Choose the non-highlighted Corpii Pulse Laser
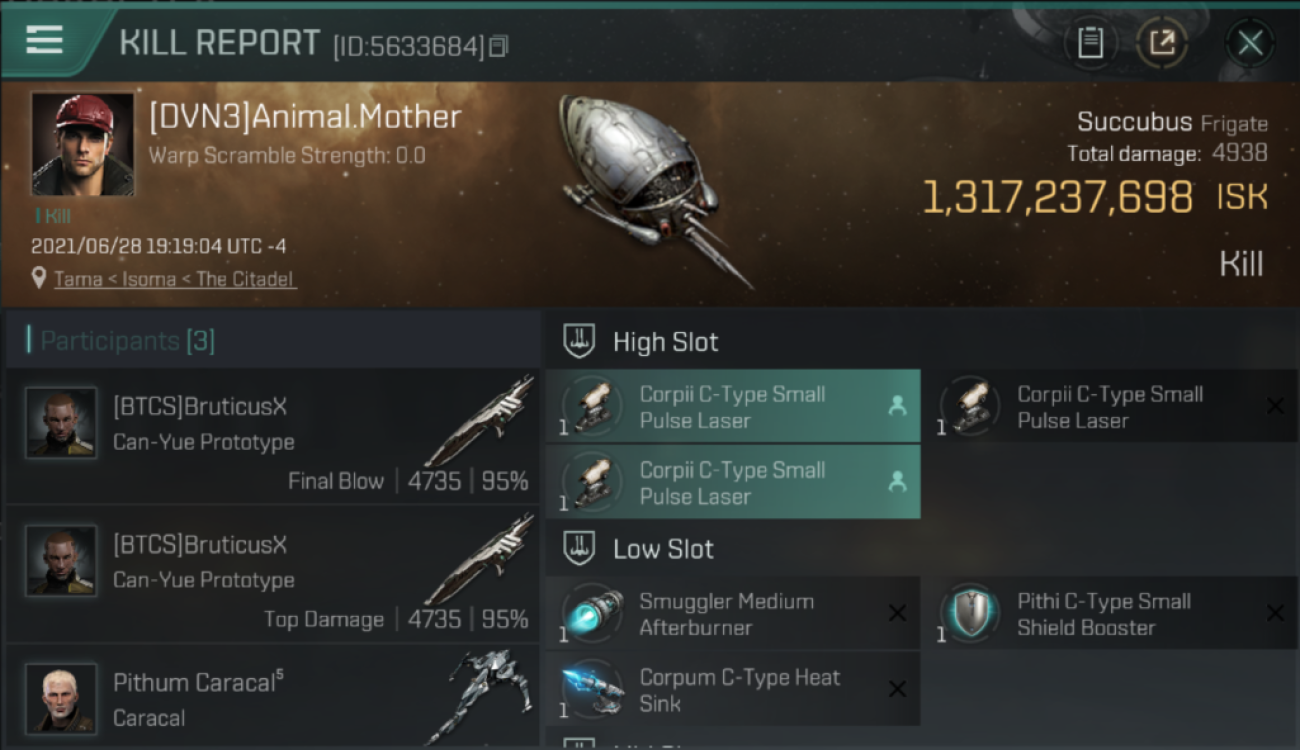The width and height of the screenshot is (1300, 750). tap(1118, 406)
